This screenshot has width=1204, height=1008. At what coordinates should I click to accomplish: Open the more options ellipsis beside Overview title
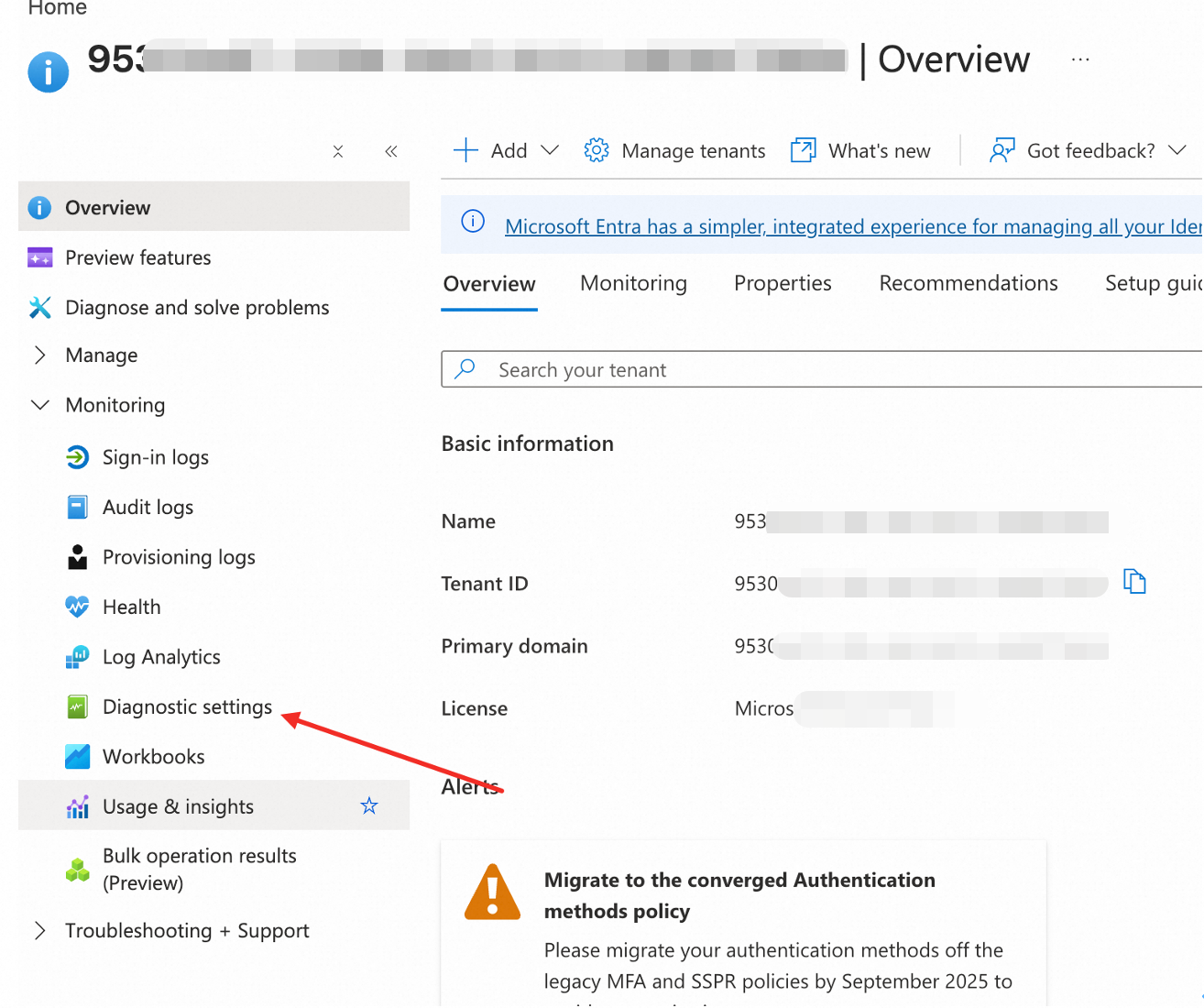1080,60
